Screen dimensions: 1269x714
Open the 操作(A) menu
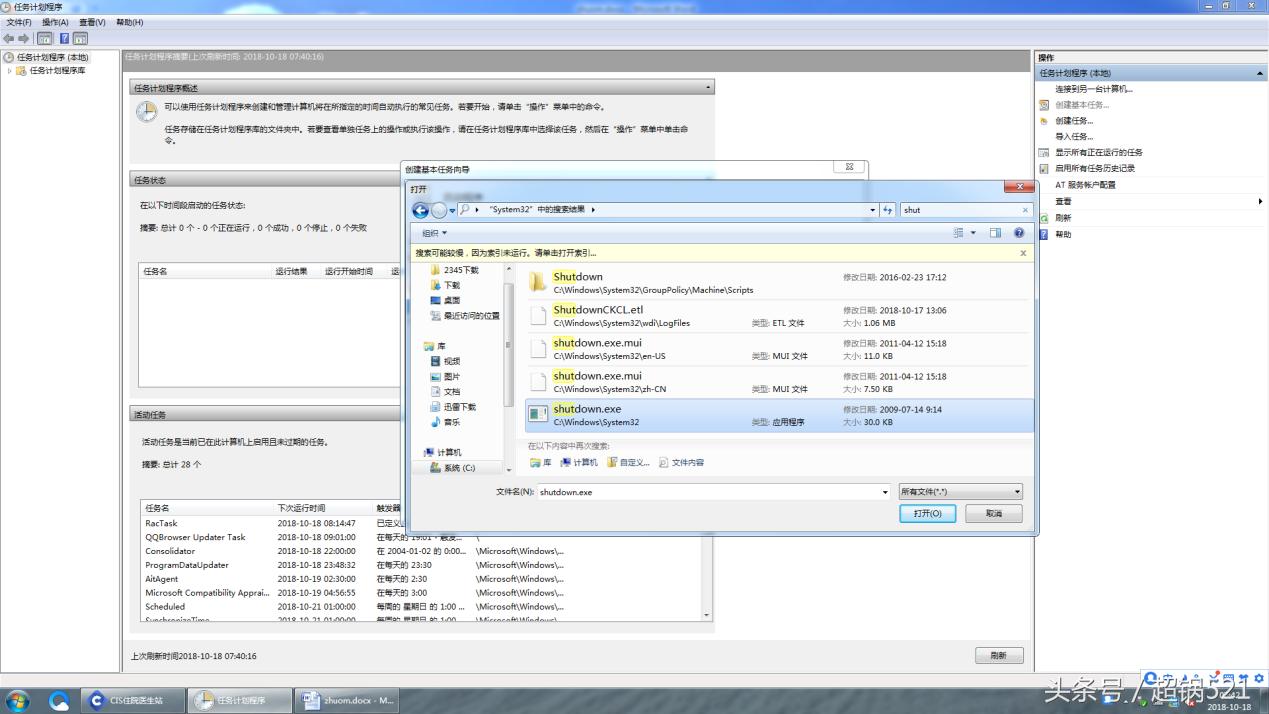(55, 22)
